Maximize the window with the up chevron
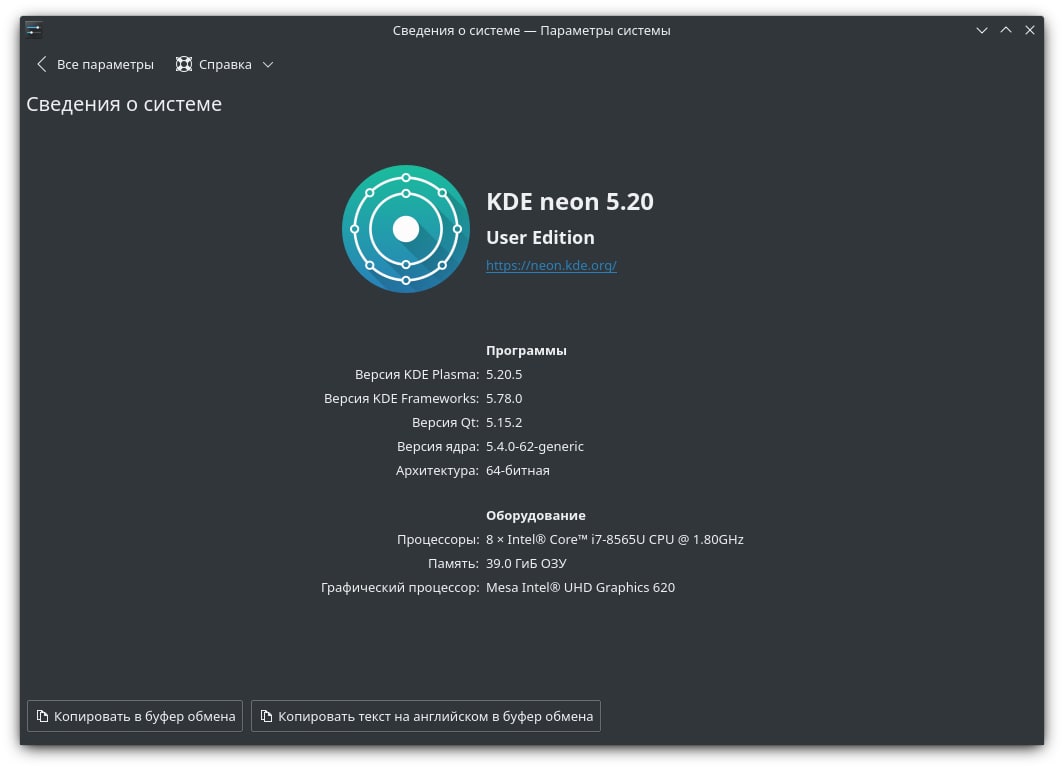 coord(1006,30)
